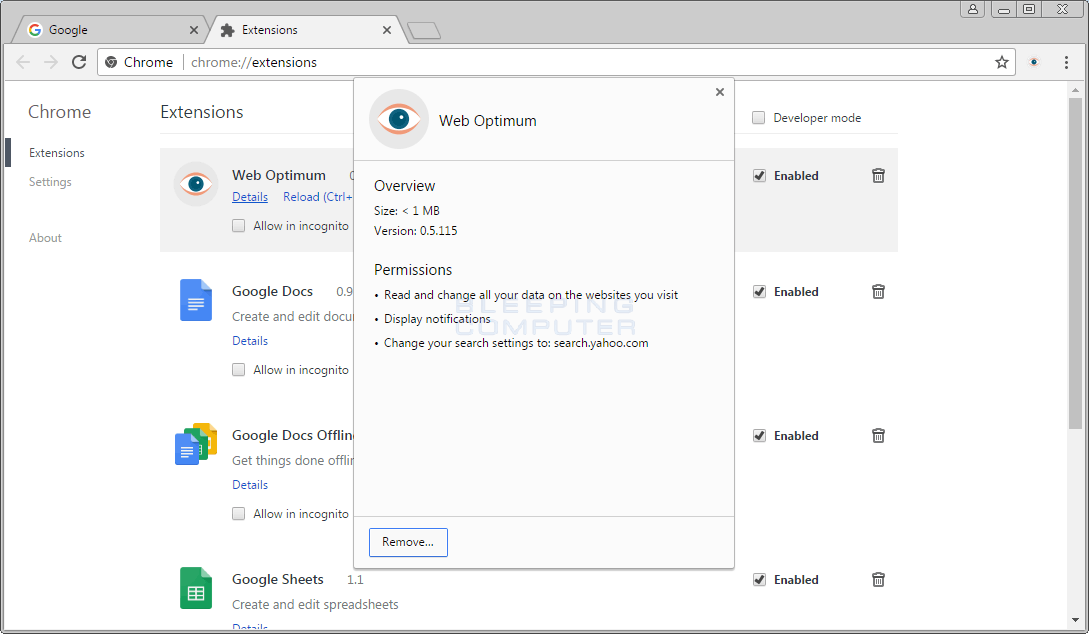
Task: Click the Google Docs blue document icon
Action: [x=196, y=300]
